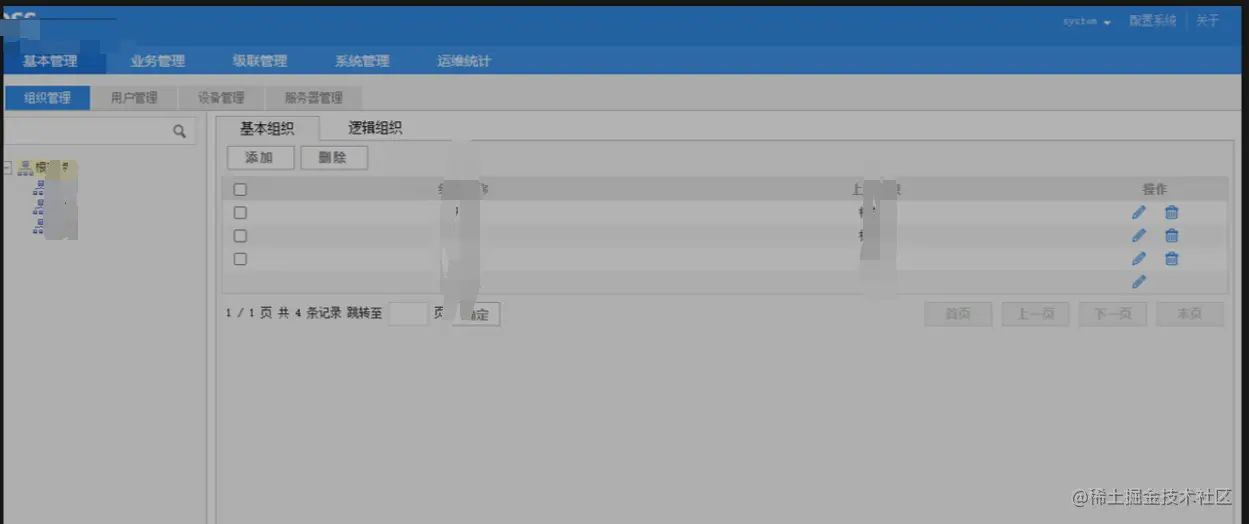Remove the second row with its trash icon
The height and width of the screenshot is (524, 1249).
(1172, 236)
